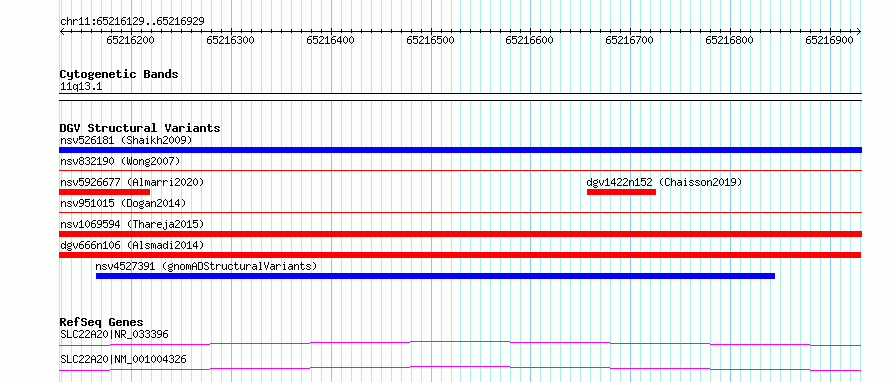The height and width of the screenshot is (382, 890).
Task: Select the short red nsv5926677 bar
Action: pos(104,192)
